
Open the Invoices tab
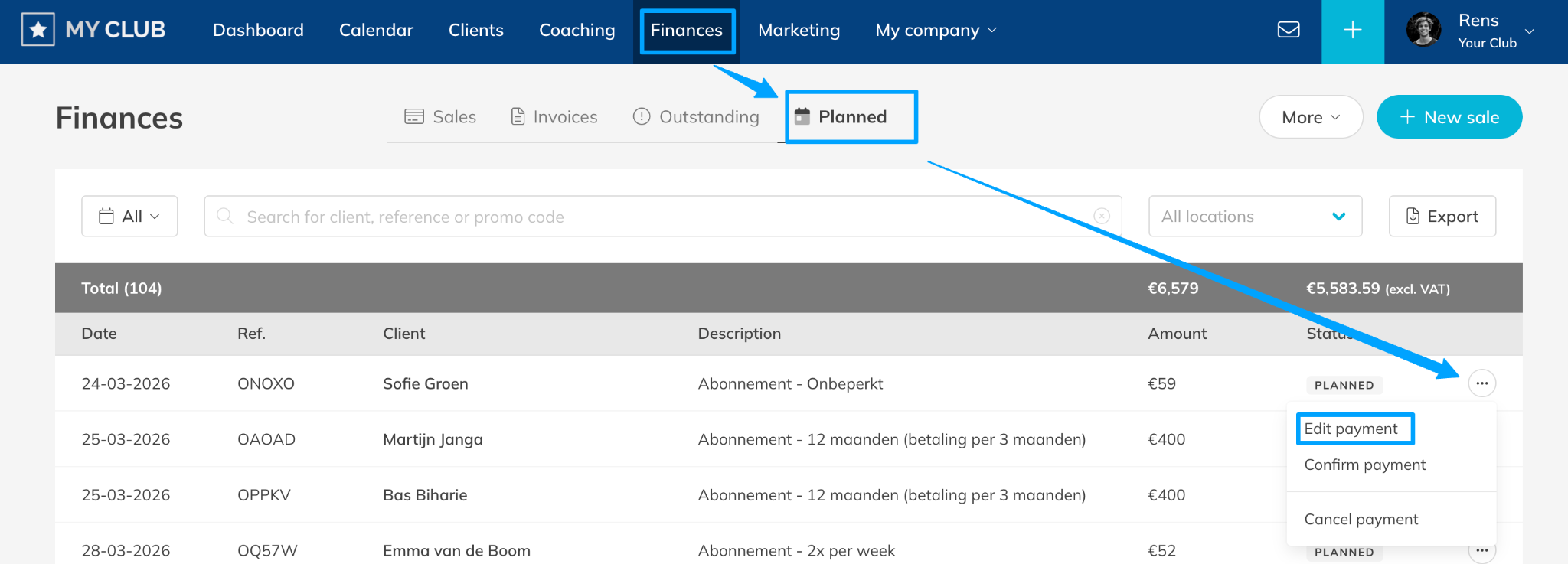coord(554,117)
